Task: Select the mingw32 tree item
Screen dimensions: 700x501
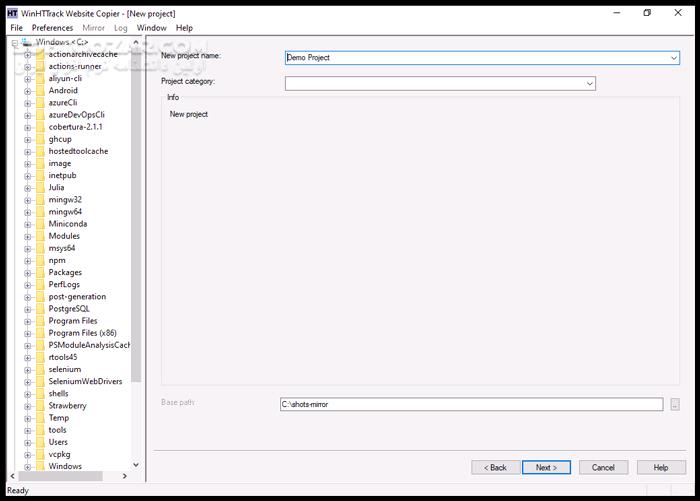Action: pos(65,200)
